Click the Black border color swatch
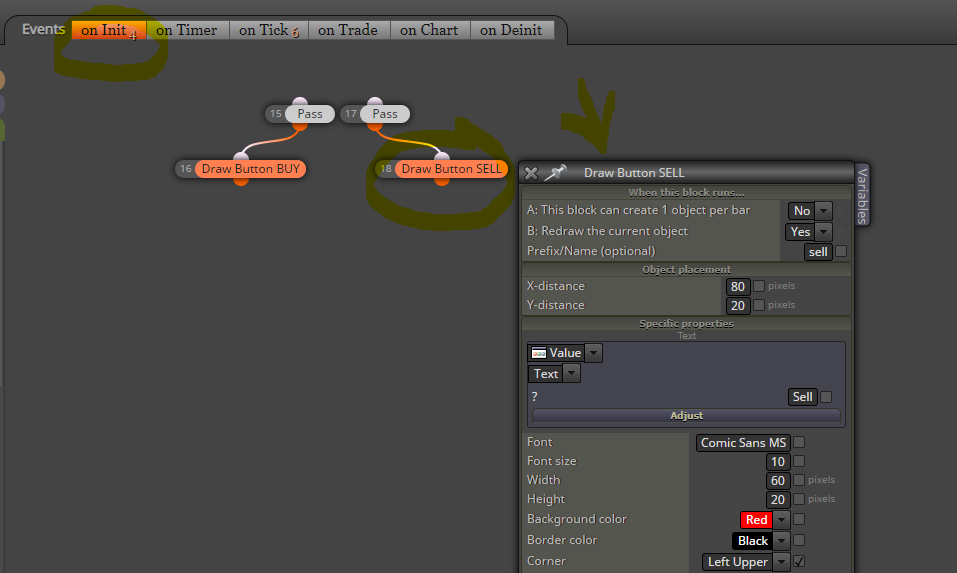Viewport: 957px width, 573px height. pos(753,541)
